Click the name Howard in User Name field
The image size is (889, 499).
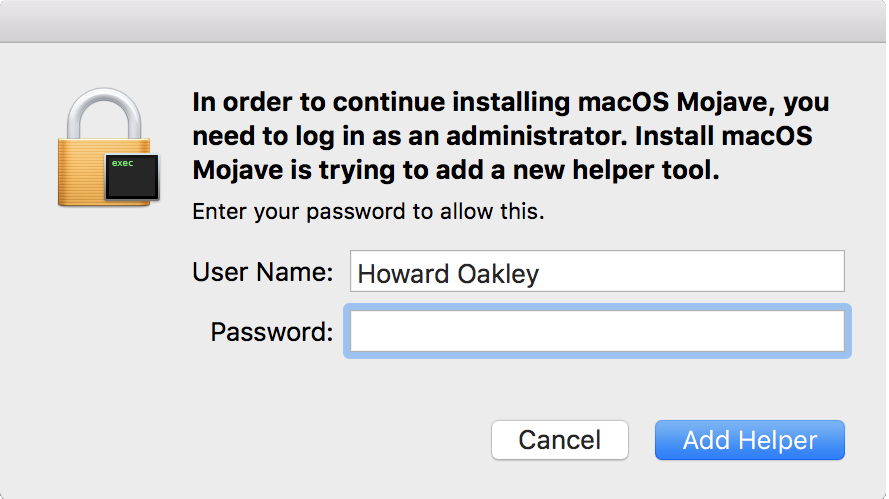click(x=399, y=273)
